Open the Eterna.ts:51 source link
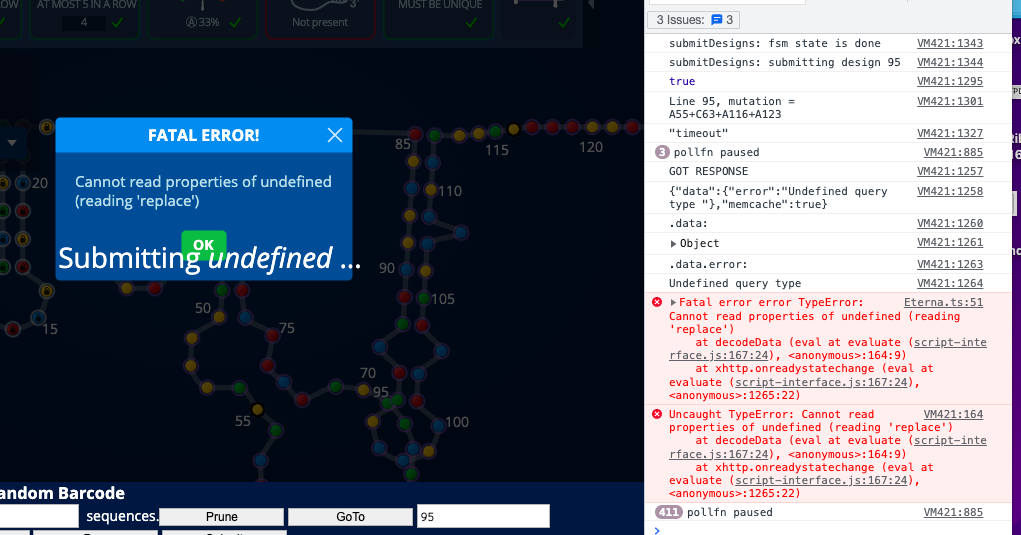 point(942,302)
